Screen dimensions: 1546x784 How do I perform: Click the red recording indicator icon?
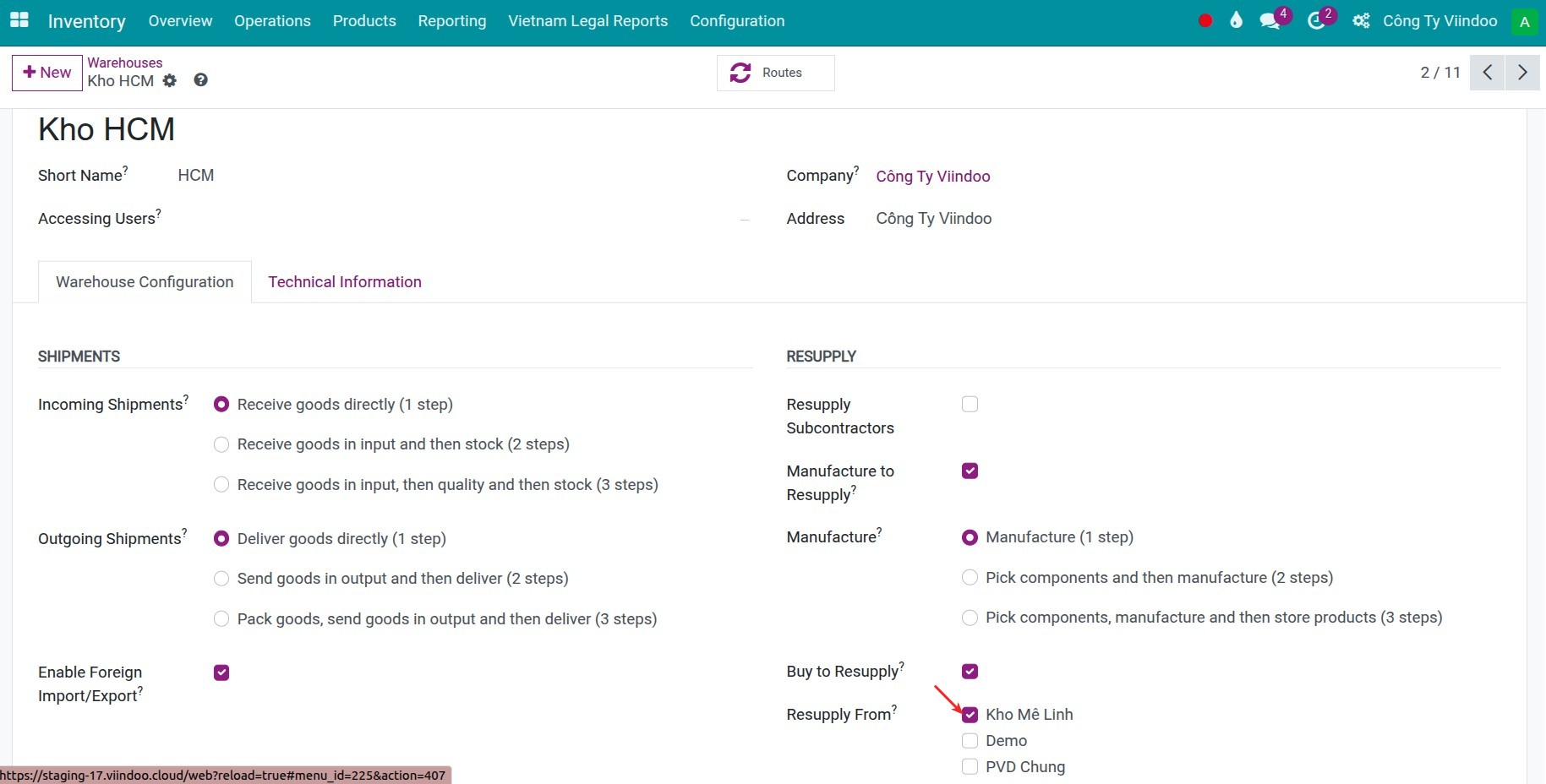[x=1205, y=21]
